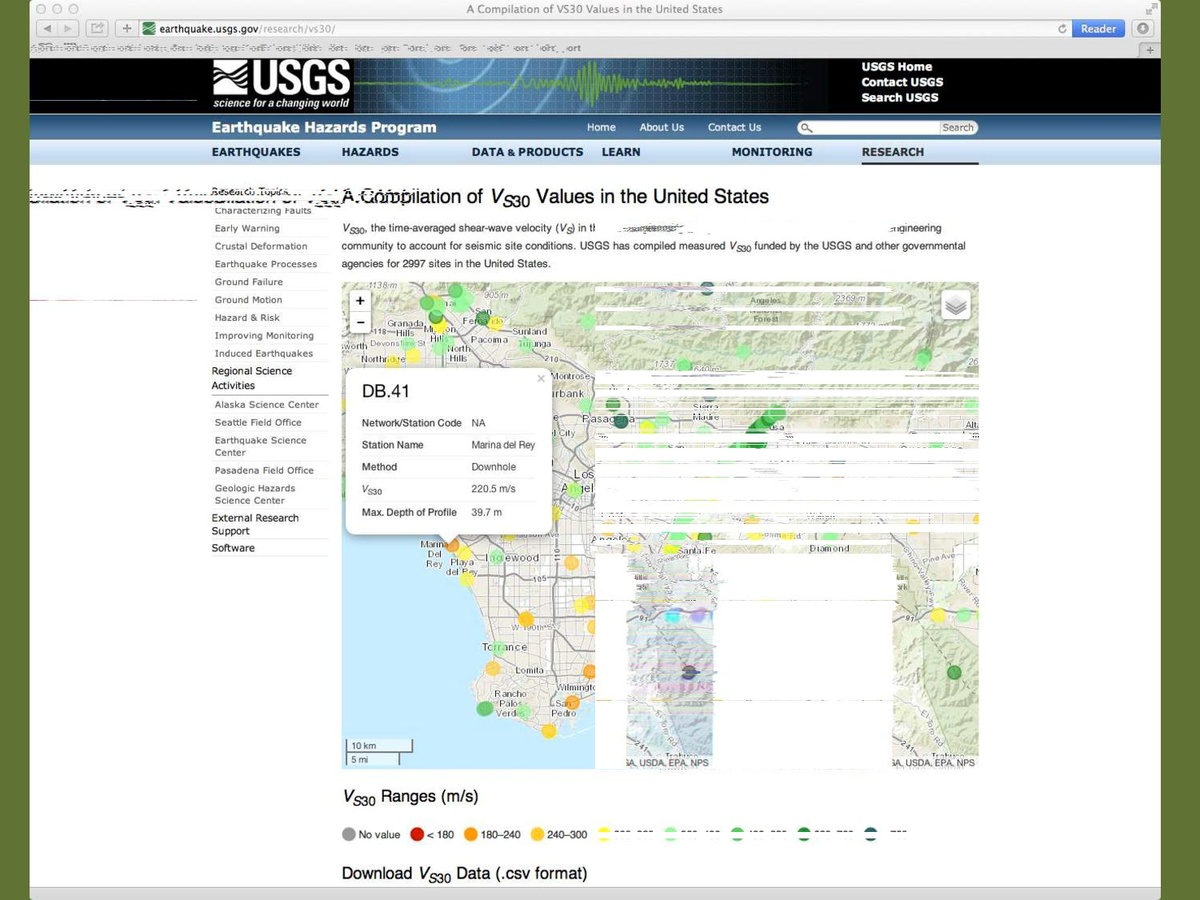Click the Reader button in address bar
Image resolution: width=1200 pixels, height=900 pixels.
pyautogui.click(x=1098, y=29)
